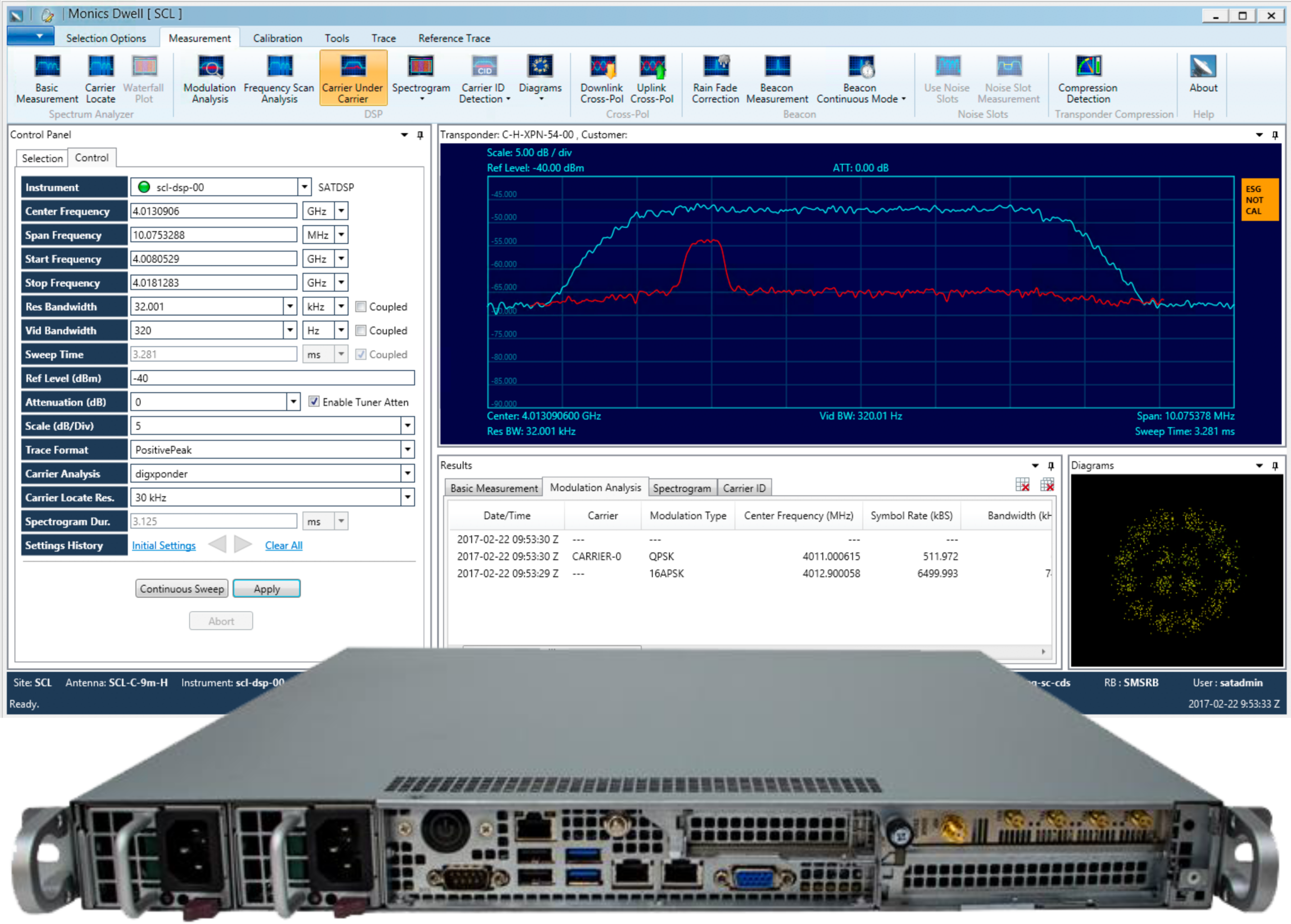Click the Apply button
The image size is (1291, 924).
pyautogui.click(x=267, y=589)
